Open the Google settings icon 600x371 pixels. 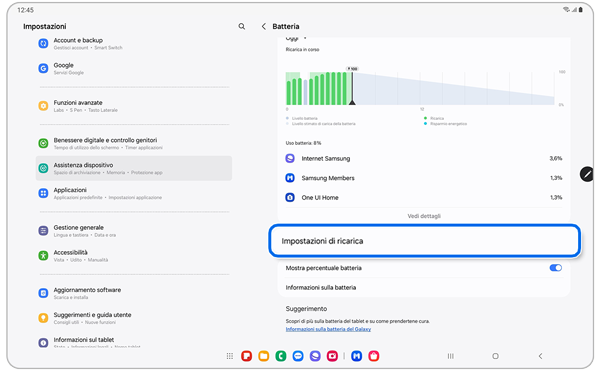43,68
